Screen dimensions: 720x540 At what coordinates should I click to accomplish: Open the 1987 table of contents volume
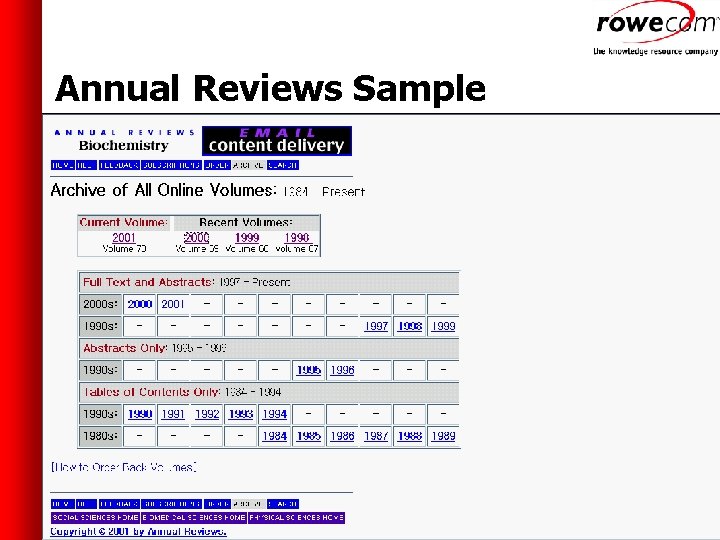[x=376, y=436]
